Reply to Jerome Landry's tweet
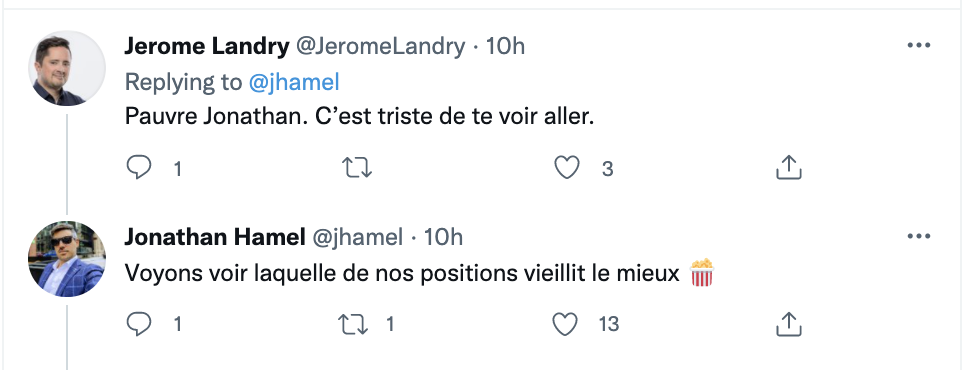This screenshot has height=370, width=968. pyautogui.click(x=139, y=168)
